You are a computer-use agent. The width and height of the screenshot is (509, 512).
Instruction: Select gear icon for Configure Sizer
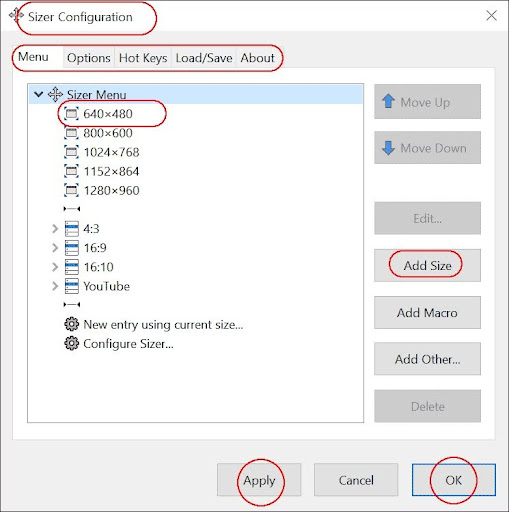[71, 344]
